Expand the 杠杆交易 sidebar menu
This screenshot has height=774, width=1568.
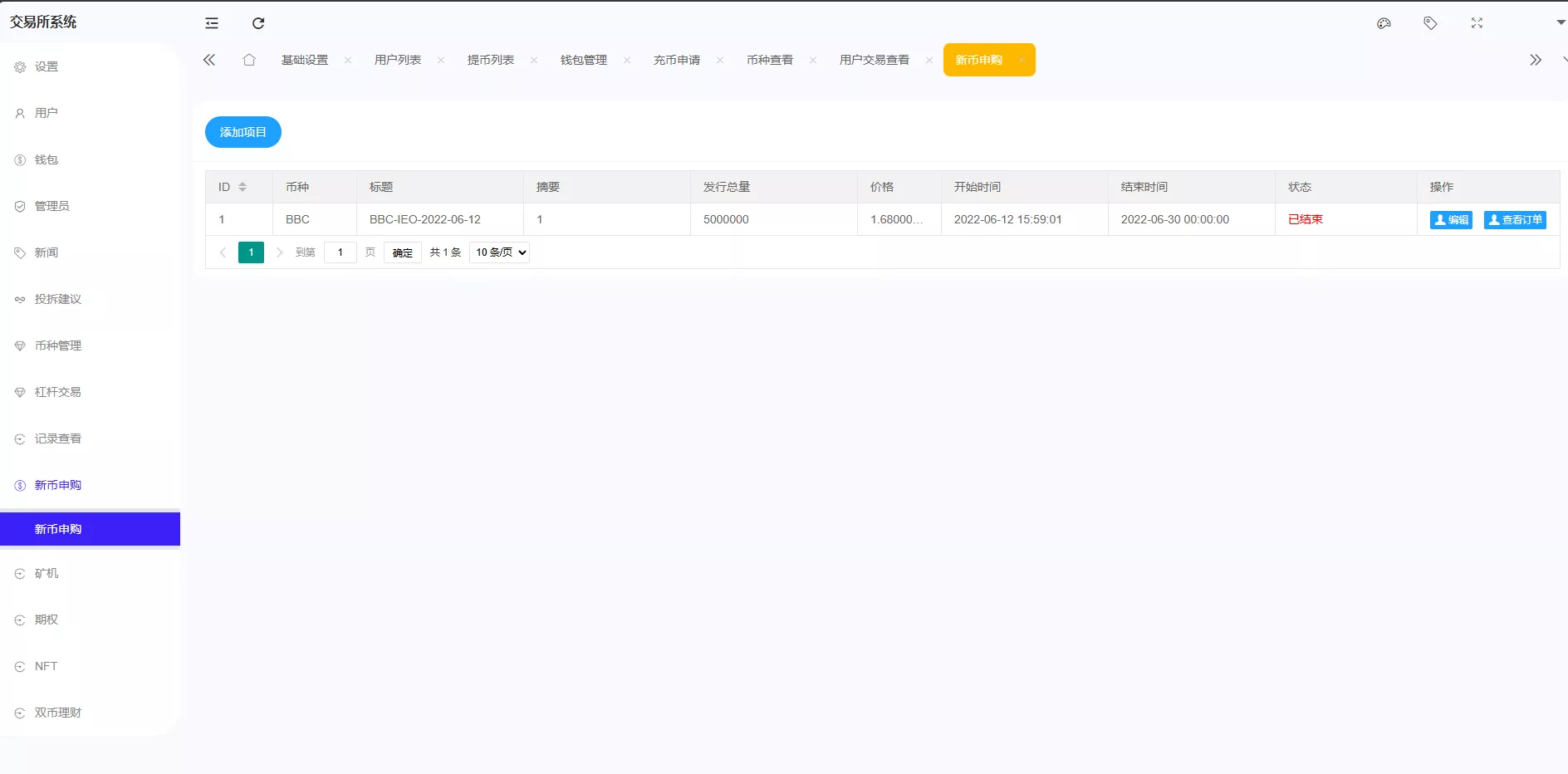pos(58,392)
